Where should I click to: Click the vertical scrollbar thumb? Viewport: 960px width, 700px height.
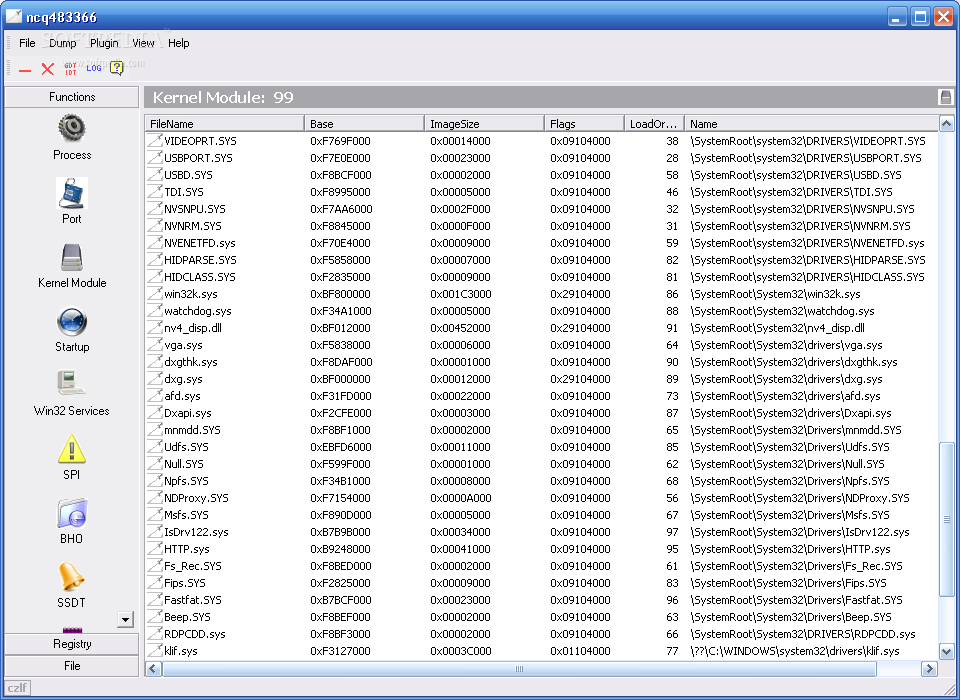(946, 519)
